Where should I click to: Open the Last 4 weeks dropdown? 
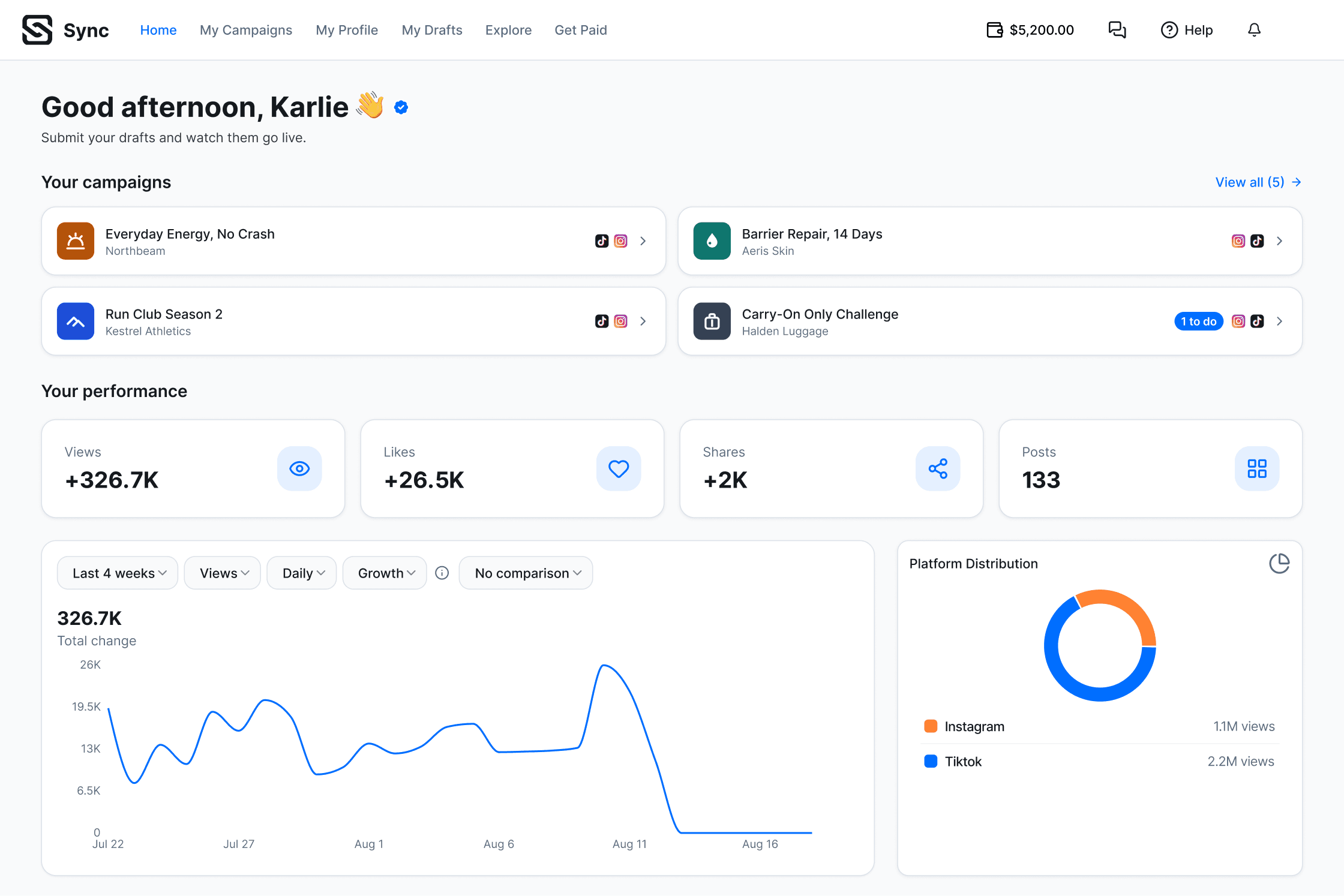tap(118, 573)
